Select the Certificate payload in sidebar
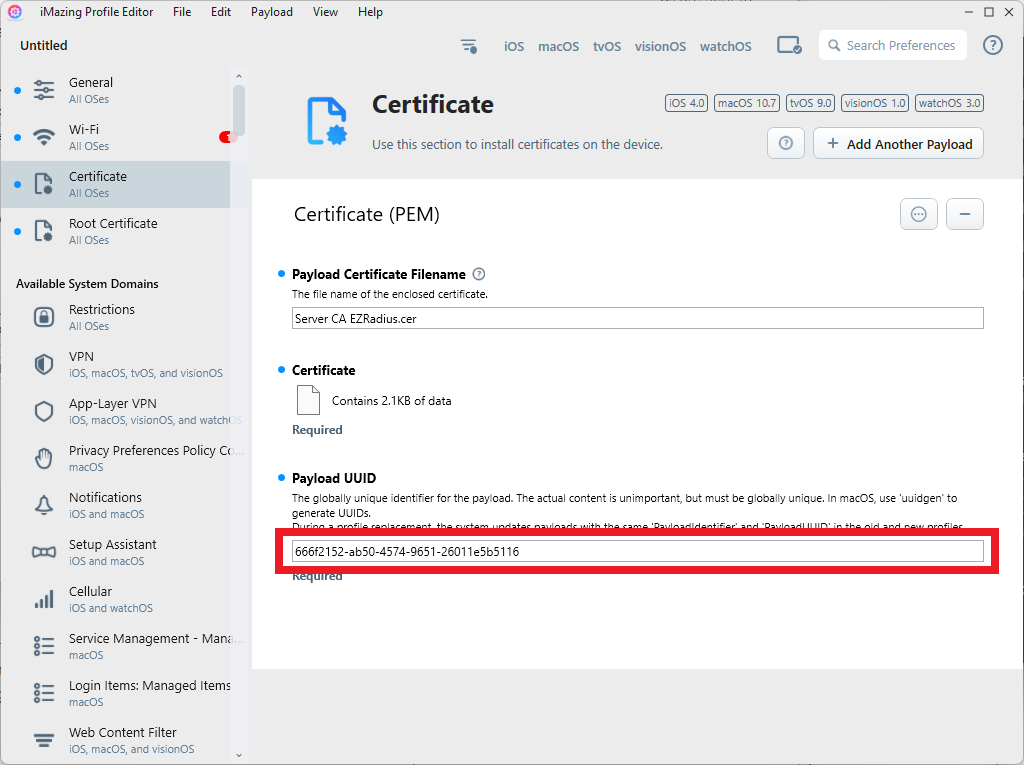Image resolution: width=1024 pixels, height=765 pixels. tap(116, 184)
